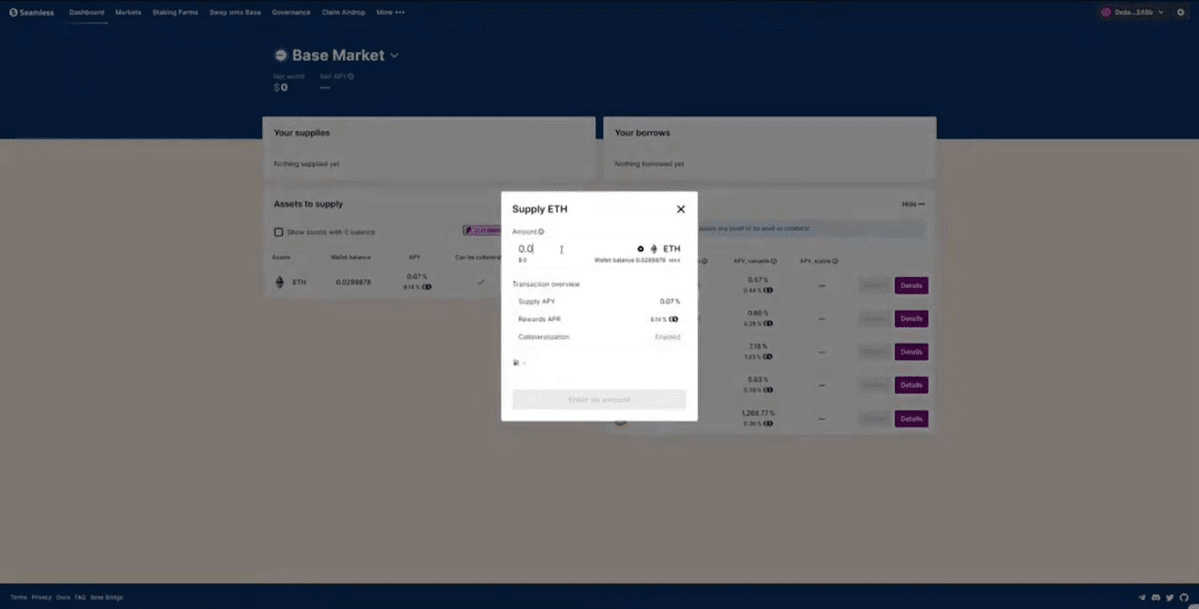The height and width of the screenshot is (609, 1199).
Task: Close the Supply ETH dialog
Action: [x=680, y=209]
